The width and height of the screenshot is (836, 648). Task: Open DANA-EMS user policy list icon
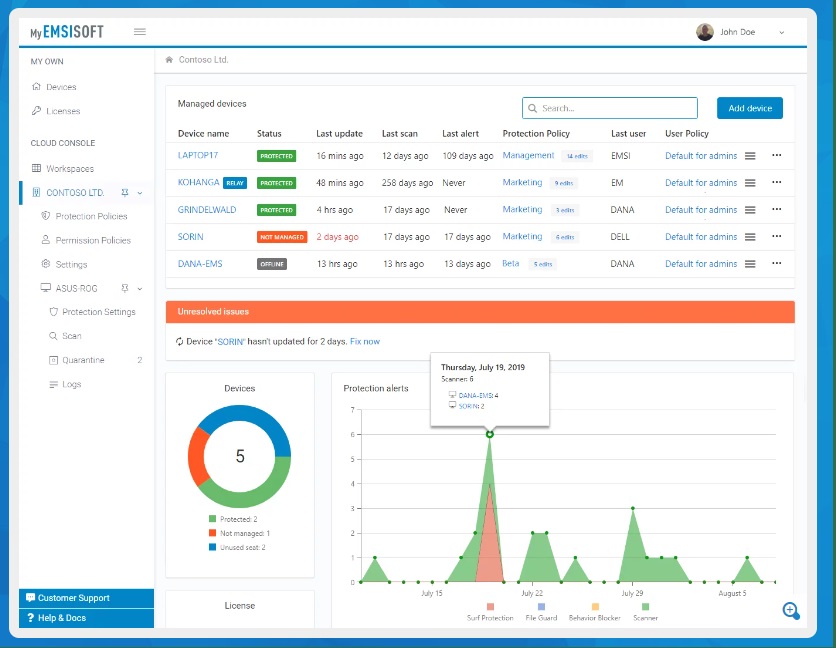[750, 264]
